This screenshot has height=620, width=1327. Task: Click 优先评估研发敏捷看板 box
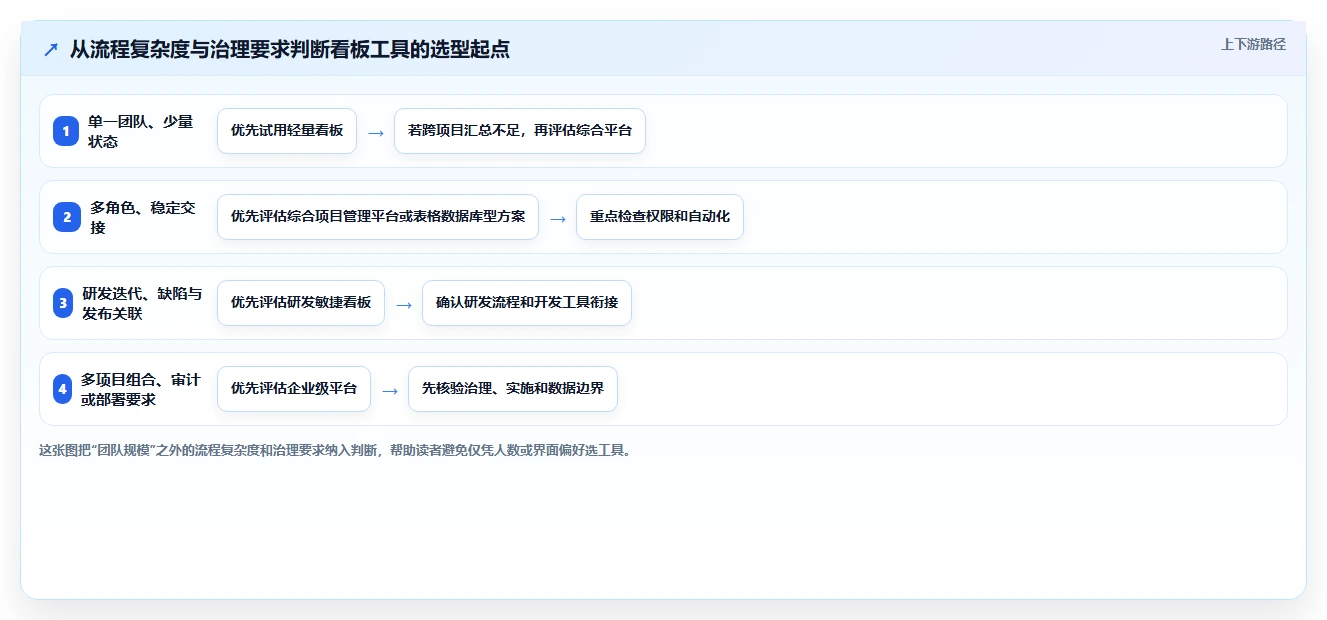pos(301,303)
